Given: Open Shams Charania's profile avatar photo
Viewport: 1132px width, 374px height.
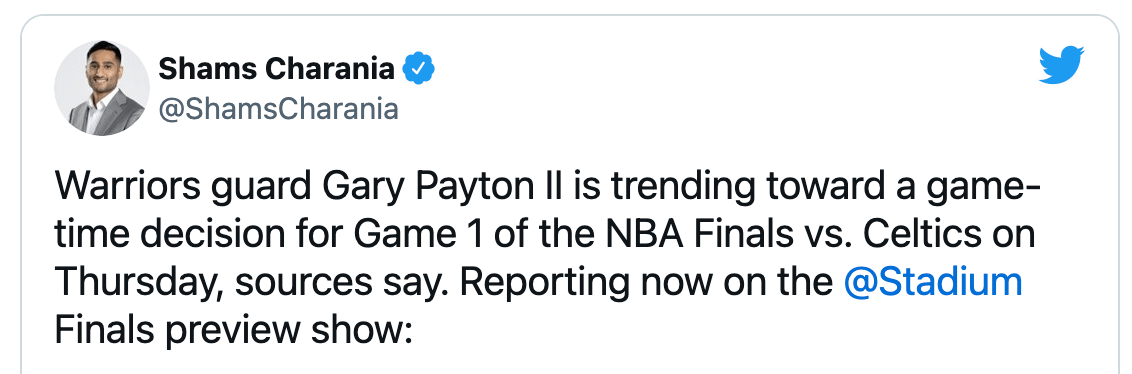Looking at the screenshot, I should (x=102, y=88).
